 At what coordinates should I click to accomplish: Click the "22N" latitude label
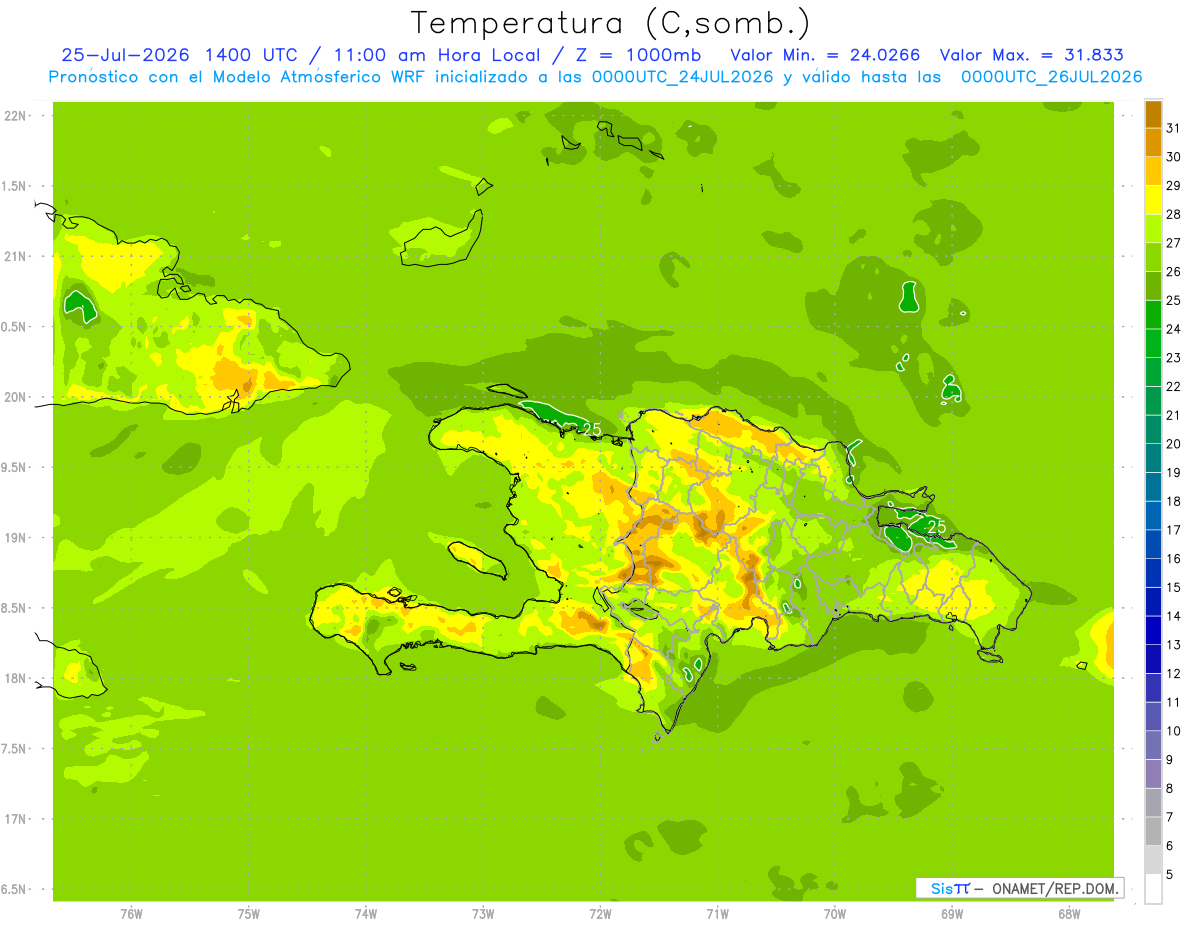click(x=15, y=116)
